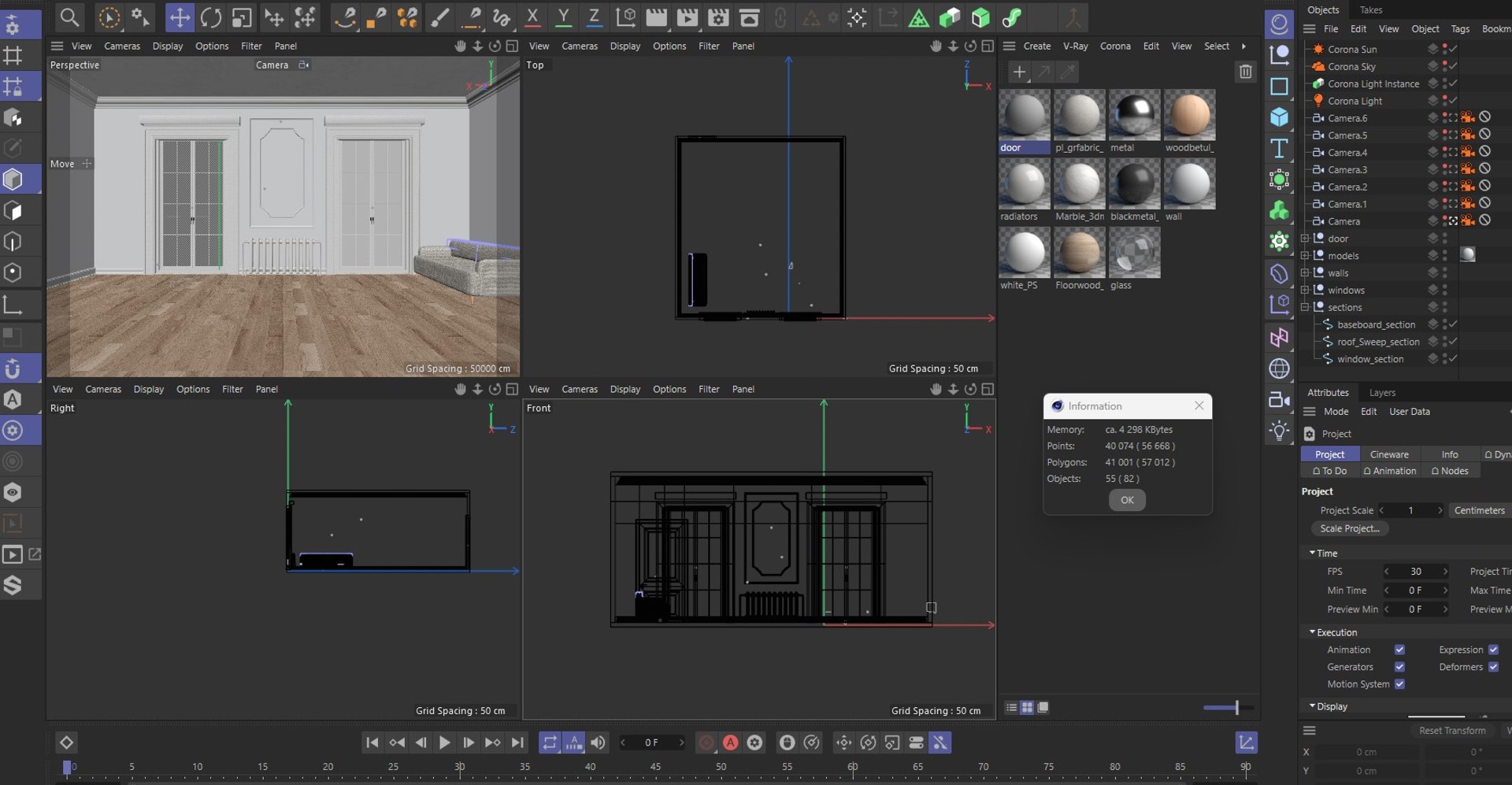Click OK in Information dialog
The width and height of the screenshot is (1512, 785).
[x=1127, y=501]
